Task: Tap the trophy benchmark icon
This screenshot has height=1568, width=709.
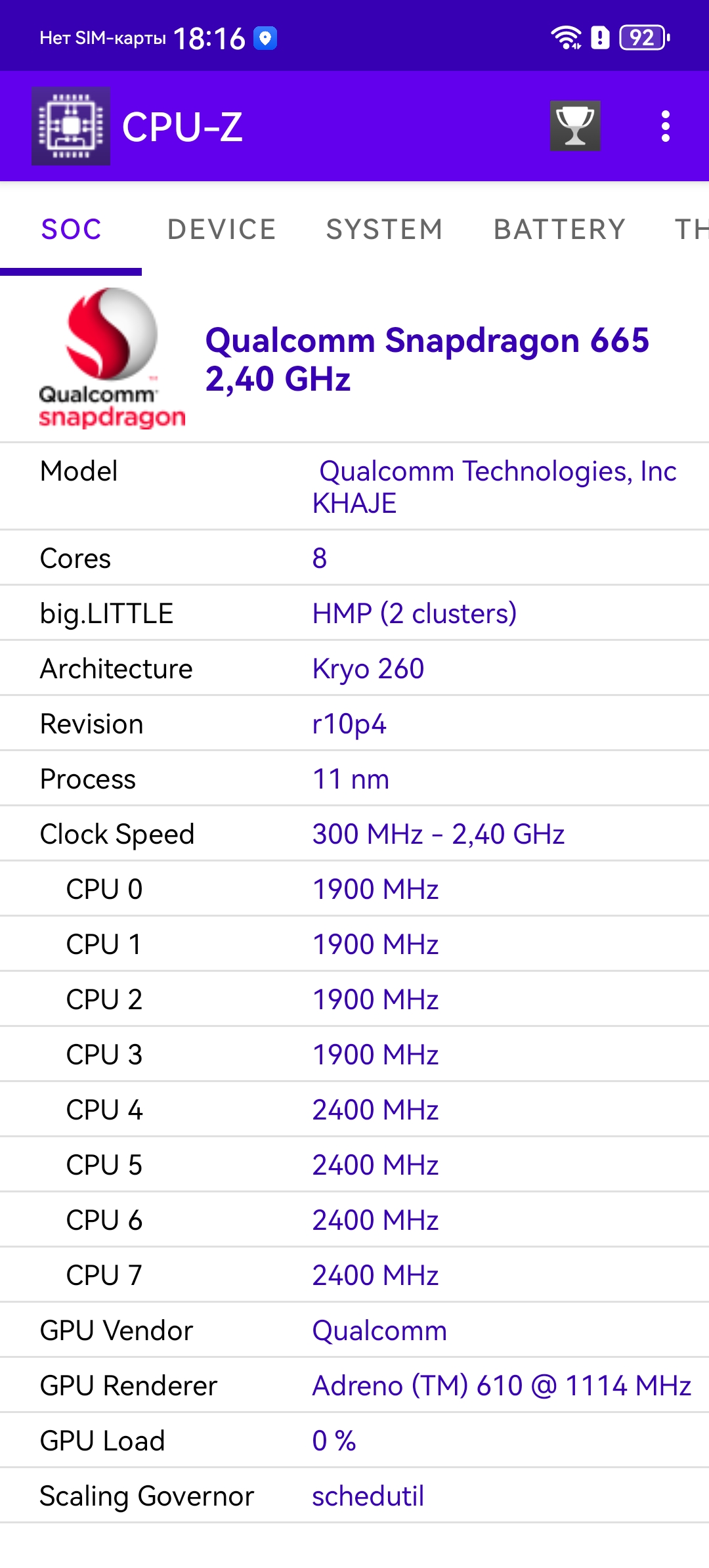Action: click(x=575, y=126)
